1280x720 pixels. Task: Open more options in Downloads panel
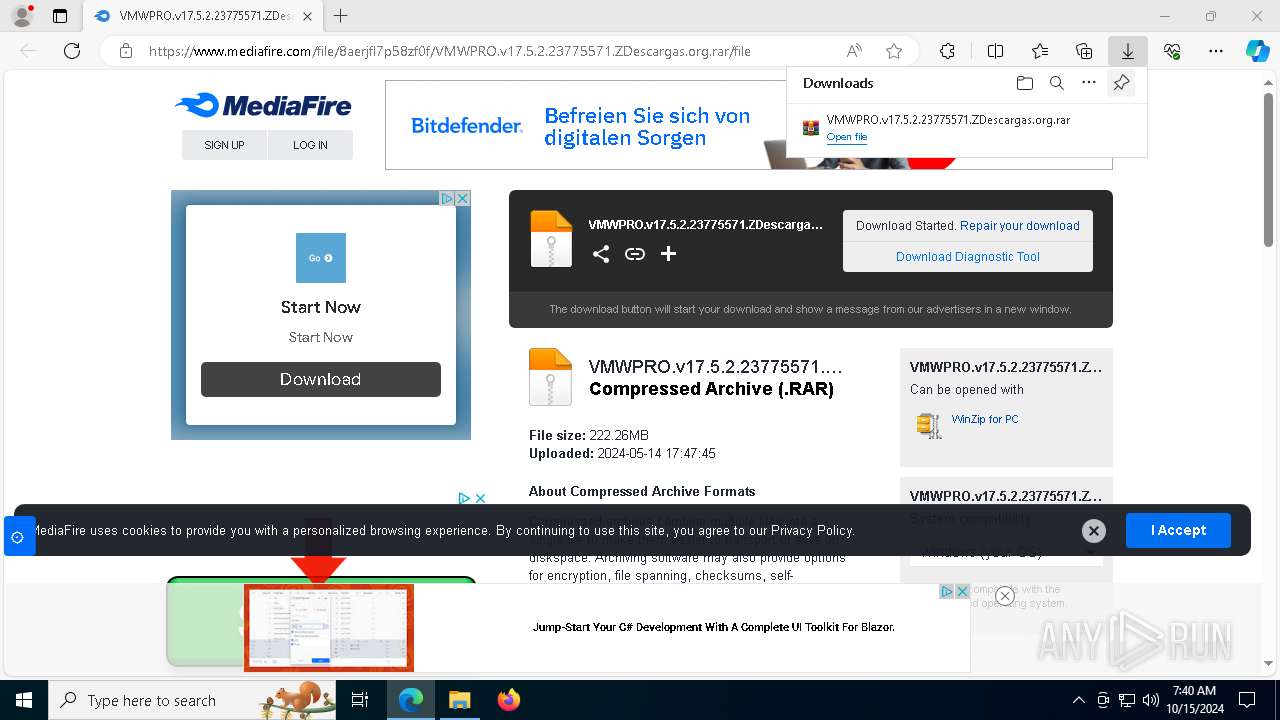1089,83
